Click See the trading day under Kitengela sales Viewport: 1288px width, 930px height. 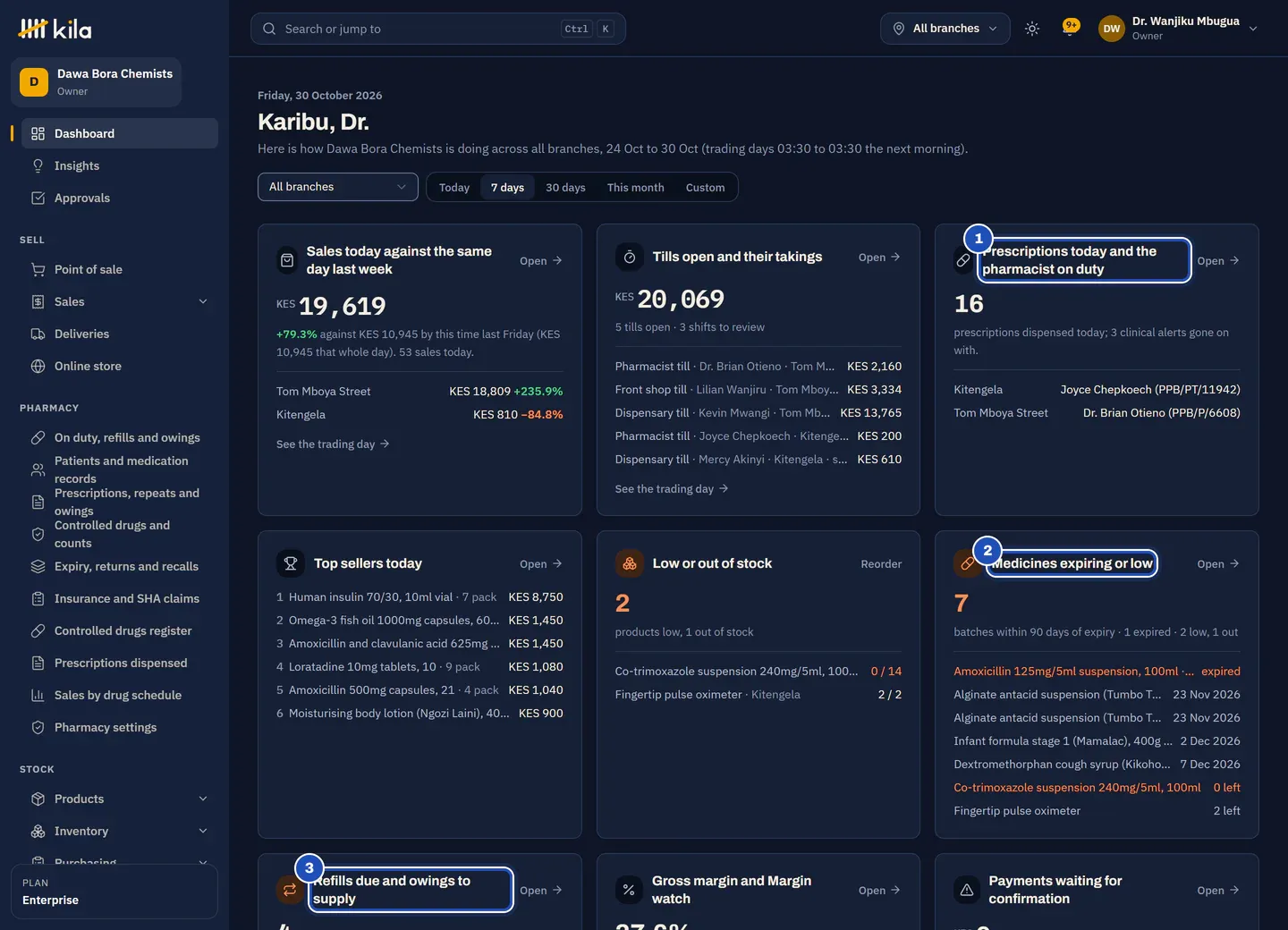point(333,444)
